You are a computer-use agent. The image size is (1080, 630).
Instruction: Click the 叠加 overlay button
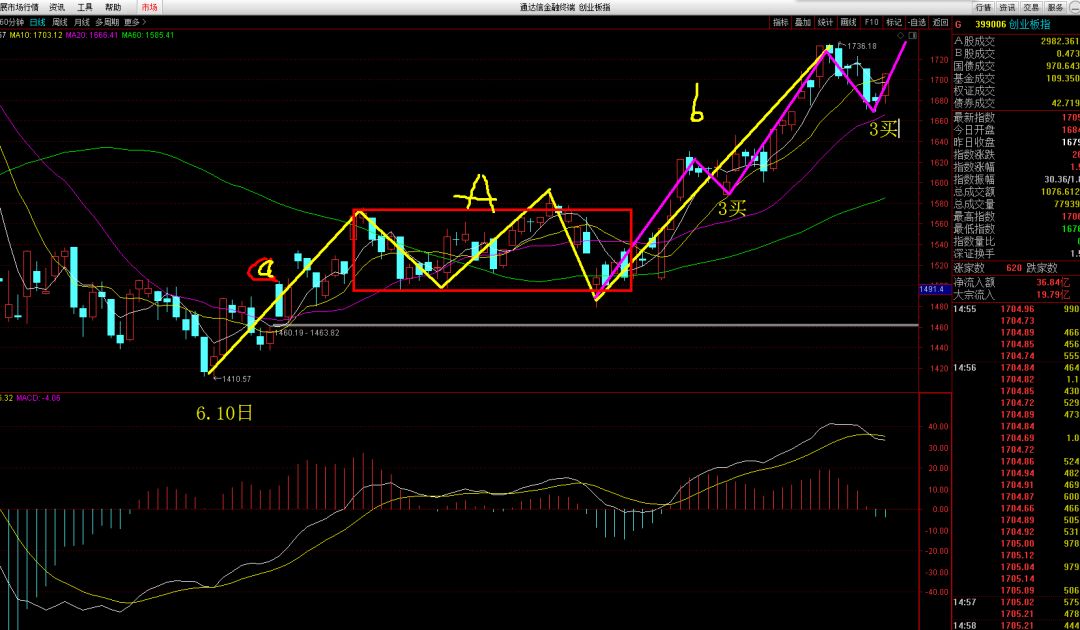click(803, 23)
